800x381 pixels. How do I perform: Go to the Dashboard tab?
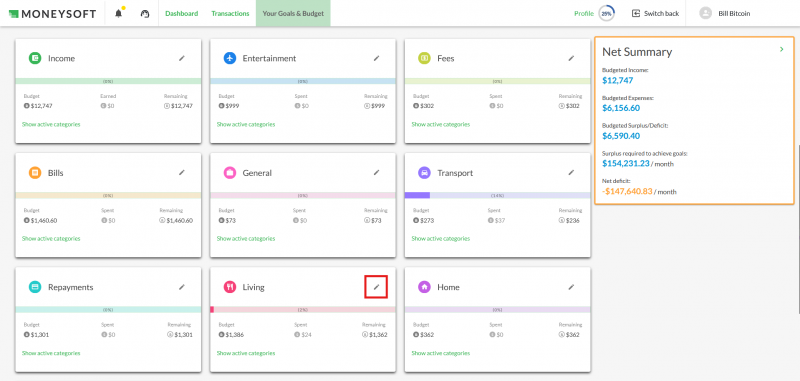coord(182,14)
